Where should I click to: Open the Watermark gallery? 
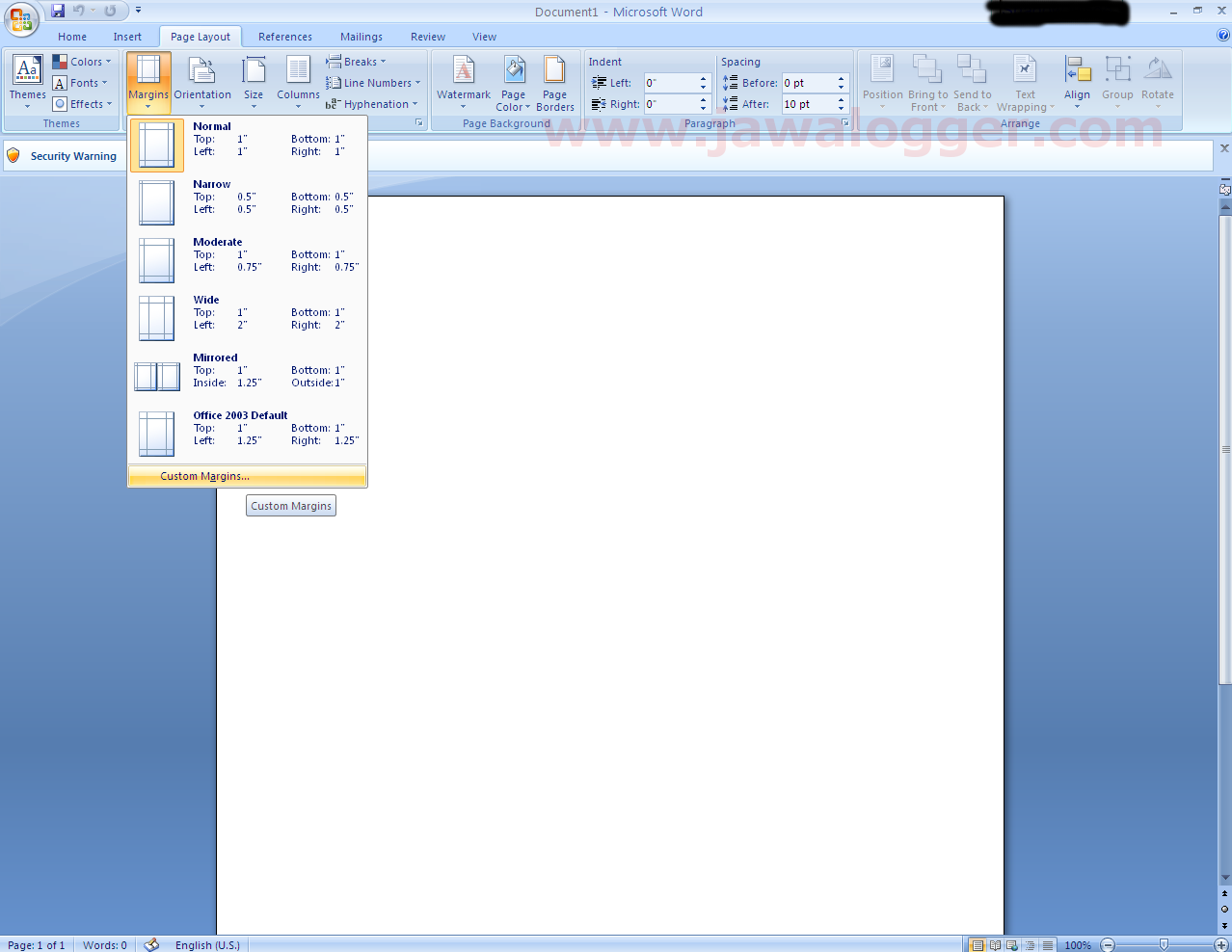(464, 83)
